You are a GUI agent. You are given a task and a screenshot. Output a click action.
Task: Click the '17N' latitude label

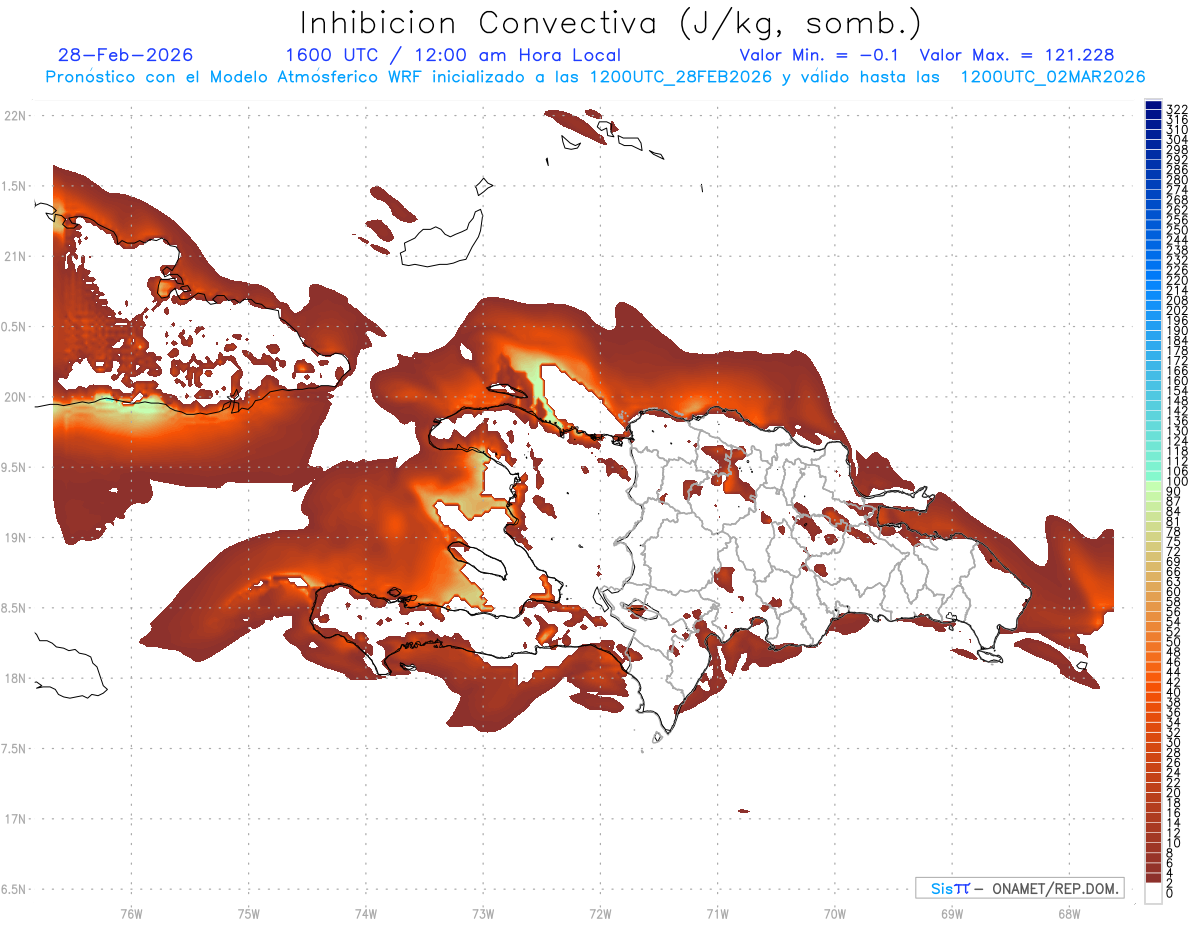(x=14, y=819)
